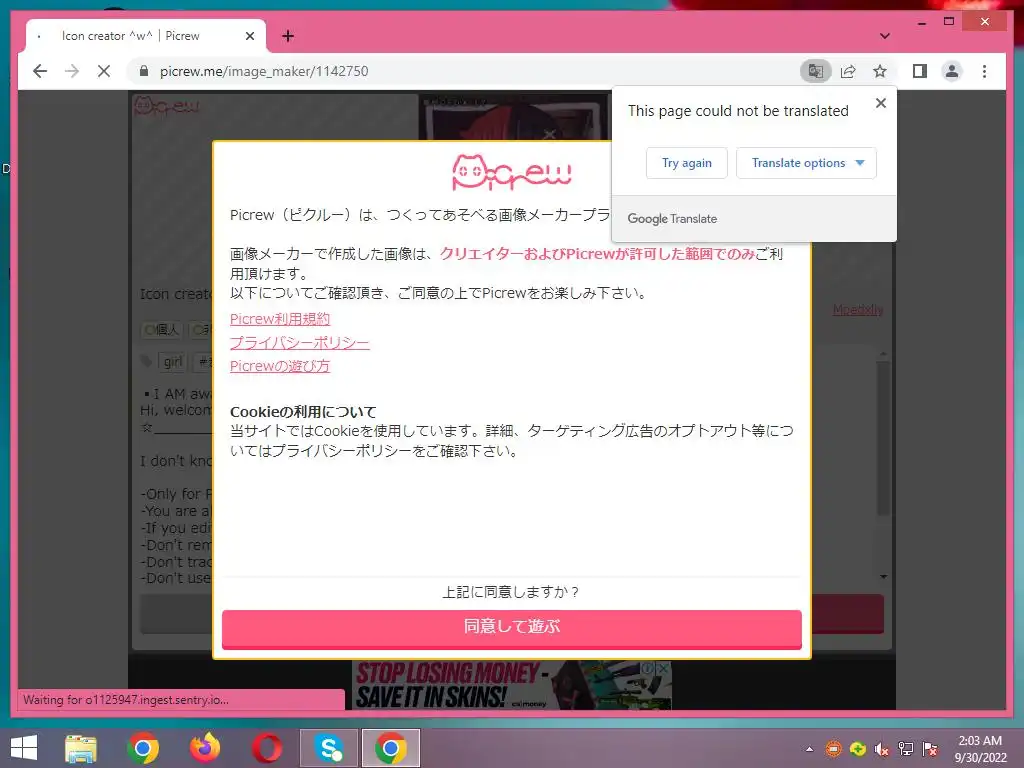The height and width of the screenshot is (768, 1024).
Task: Open the プライバシーポリシー link
Action: point(300,342)
